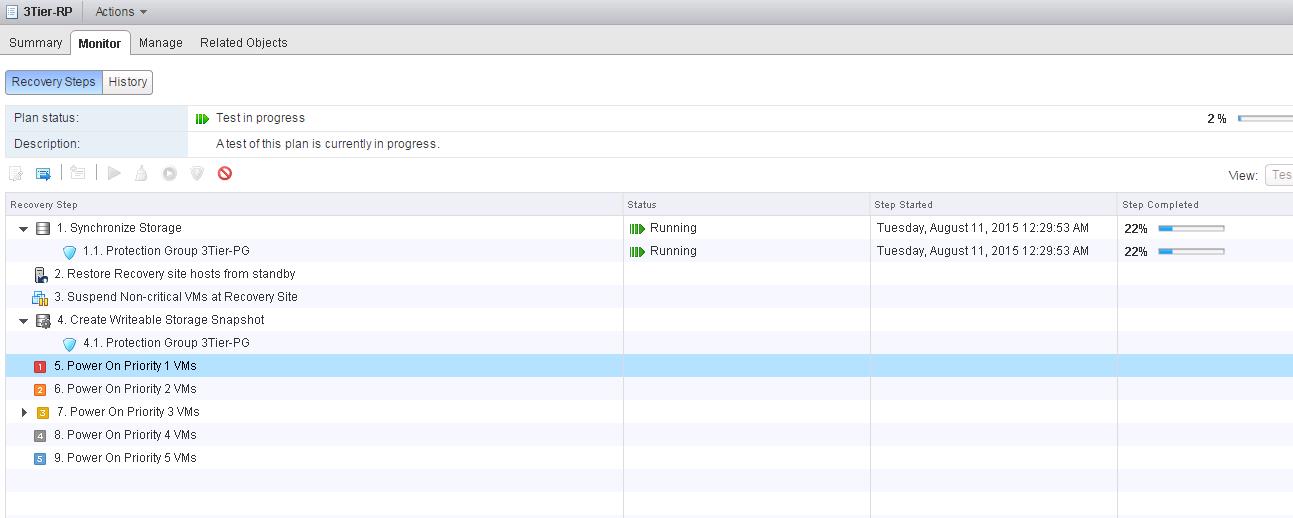1293x518 pixels.
Task: Collapse the Create Writeable Storage Snapshot step
Action: pos(24,321)
